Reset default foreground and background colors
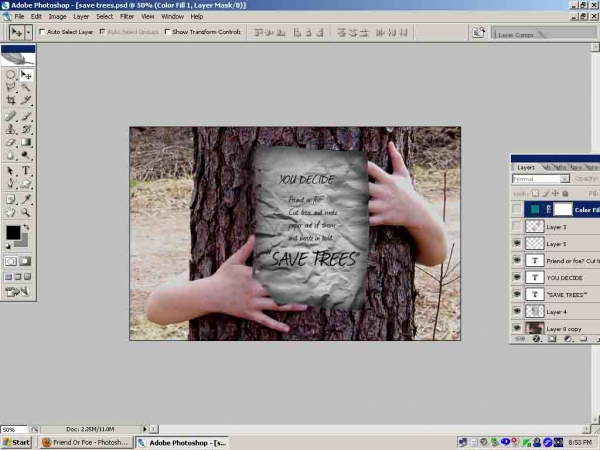 tap(8, 246)
